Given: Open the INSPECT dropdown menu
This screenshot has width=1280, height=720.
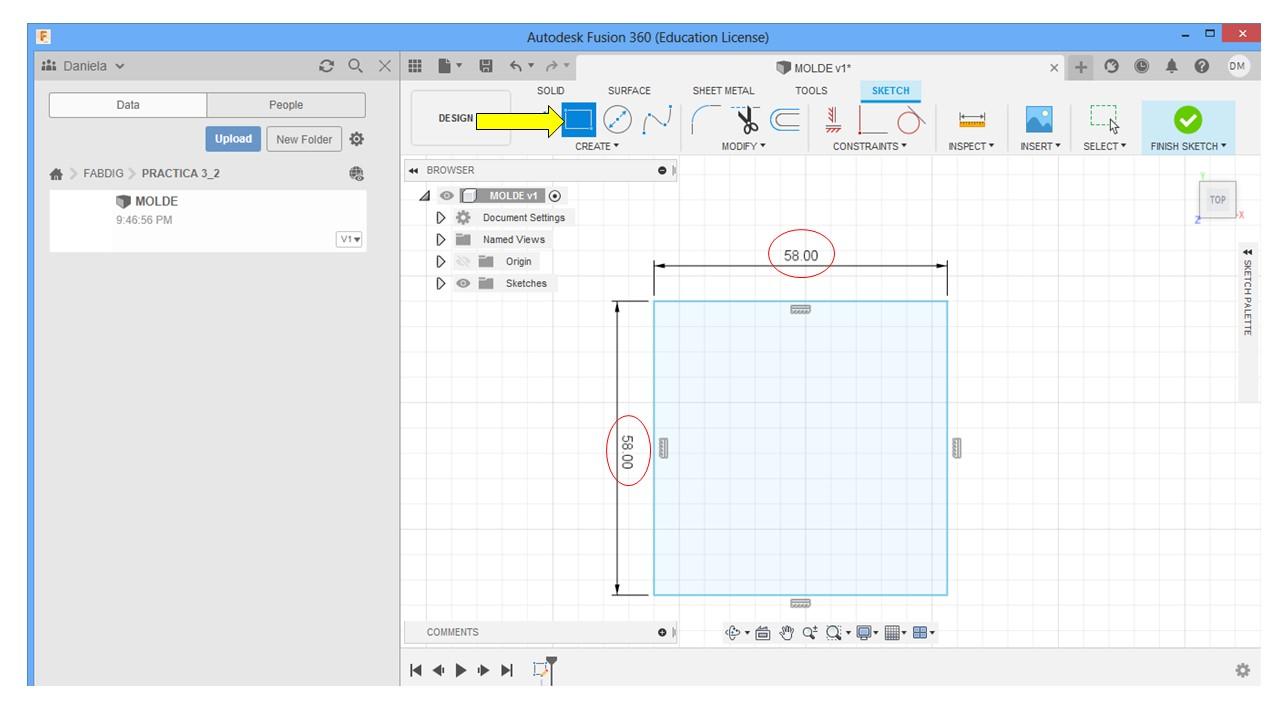Looking at the screenshot, I should coord(971,146).
